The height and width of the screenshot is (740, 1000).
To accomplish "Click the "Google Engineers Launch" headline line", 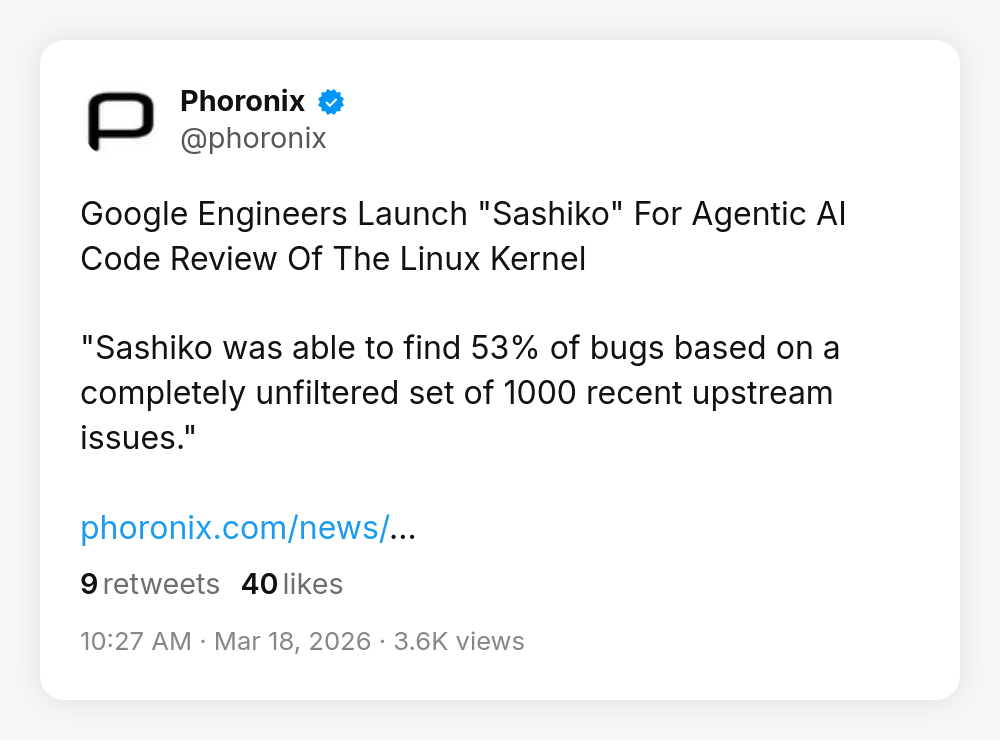I will coord(273,215).
